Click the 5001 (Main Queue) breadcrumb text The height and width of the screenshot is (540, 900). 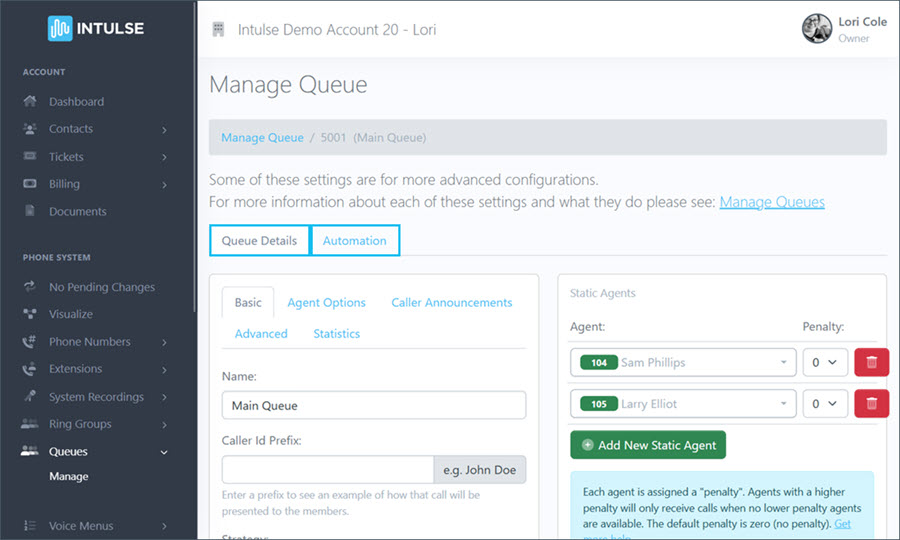pos(373,138)
